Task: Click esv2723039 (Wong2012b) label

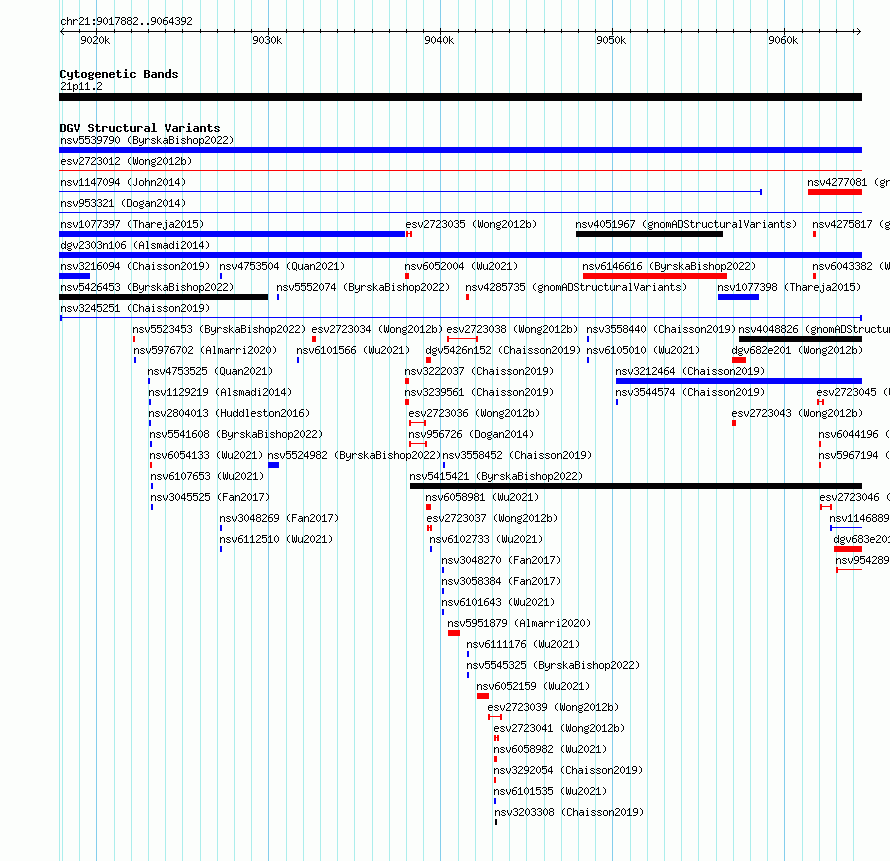Action: pyautogui.click(x=553, y=707)
